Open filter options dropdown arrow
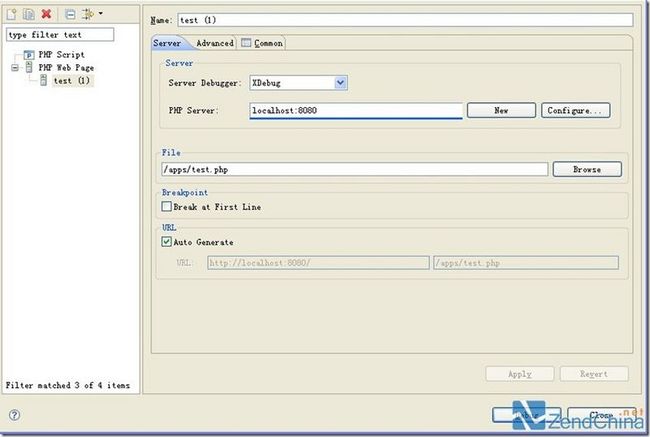This screenshot has height=437, width=650. point(100,14)
